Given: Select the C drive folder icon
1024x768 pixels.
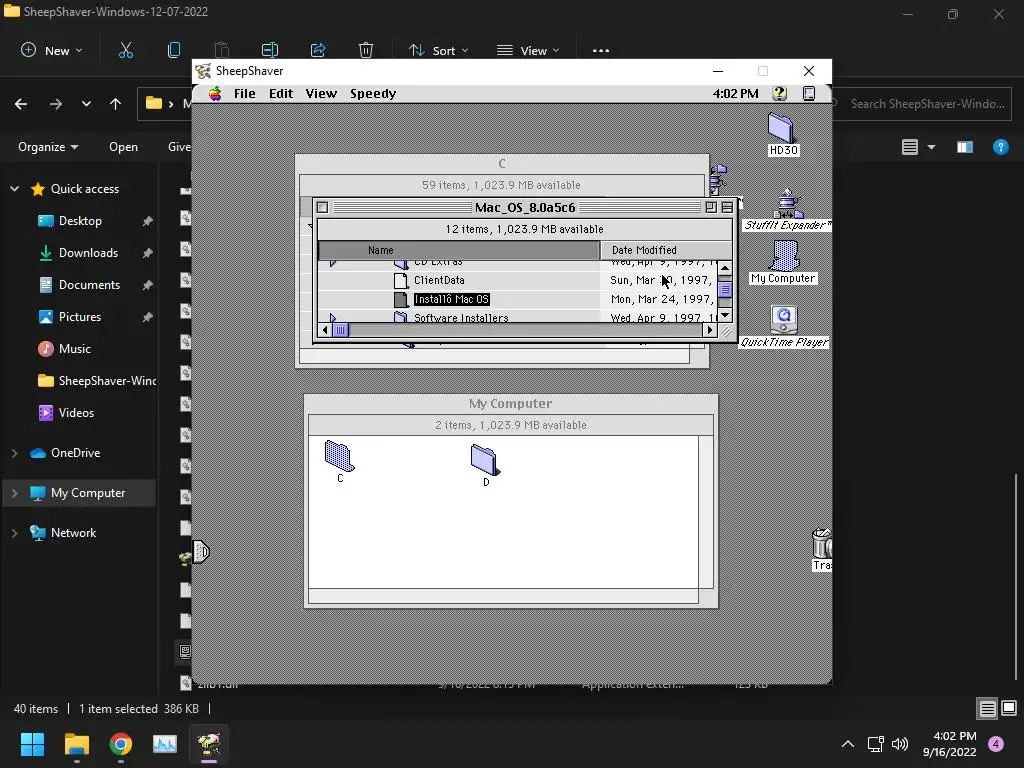Looking at the screenshot, I should coord(340,456).
